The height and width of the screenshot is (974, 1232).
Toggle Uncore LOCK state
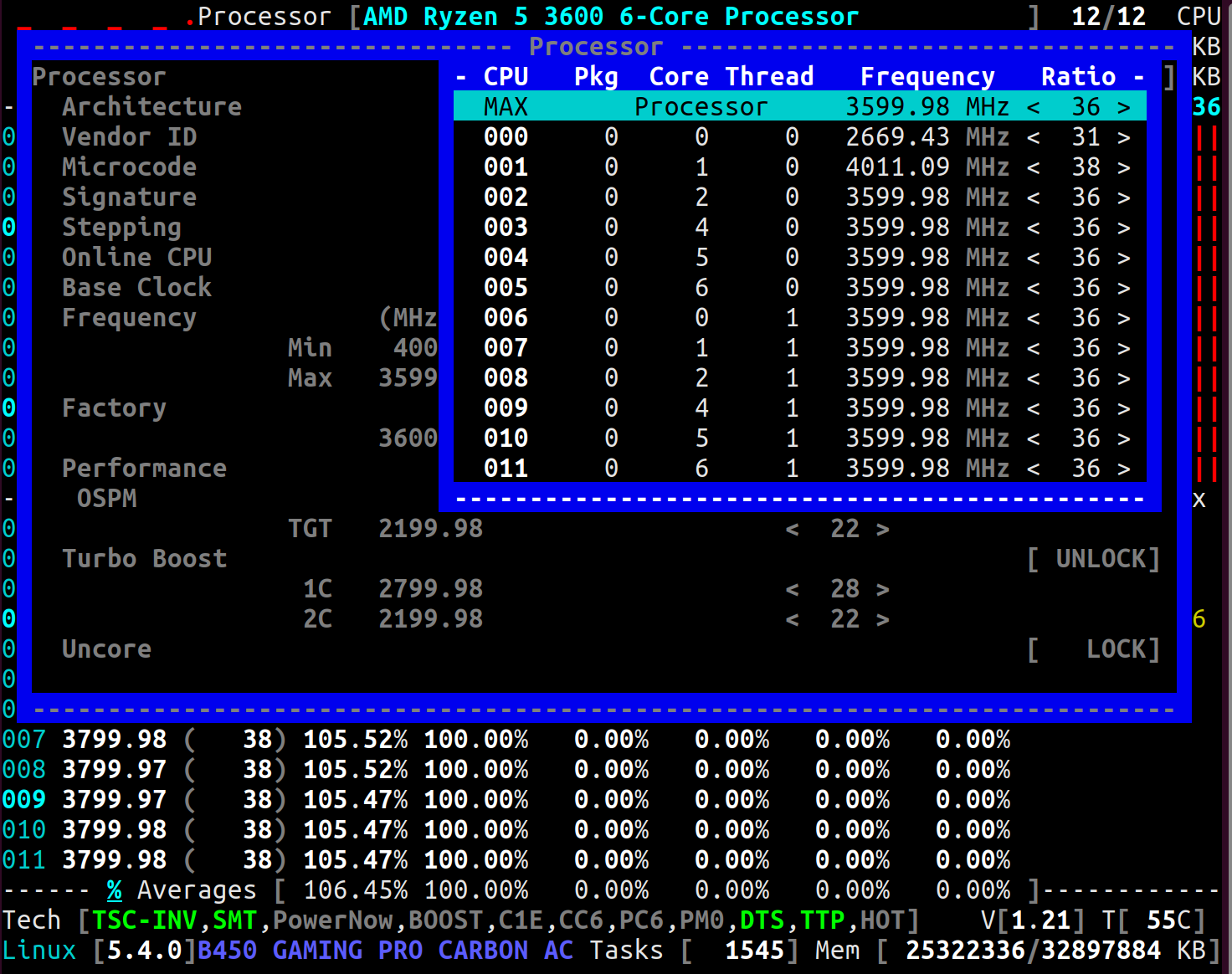click(1093, 649)
